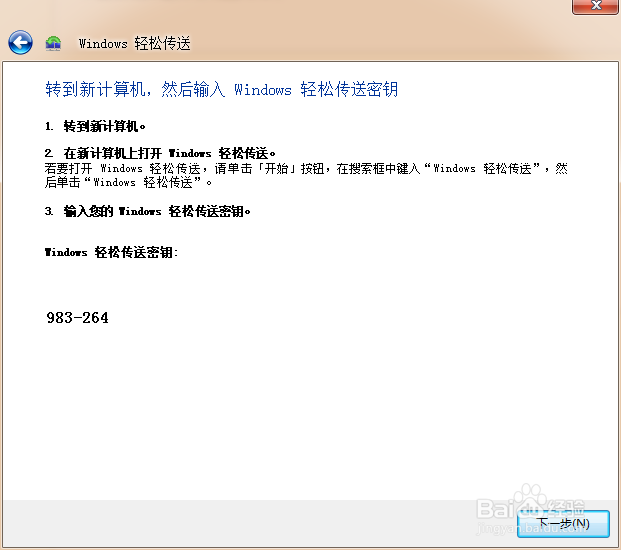The image size is (621, 550).
Task: Click the label Windows 轻松传送密钥:
Action: tap(111, 252)
